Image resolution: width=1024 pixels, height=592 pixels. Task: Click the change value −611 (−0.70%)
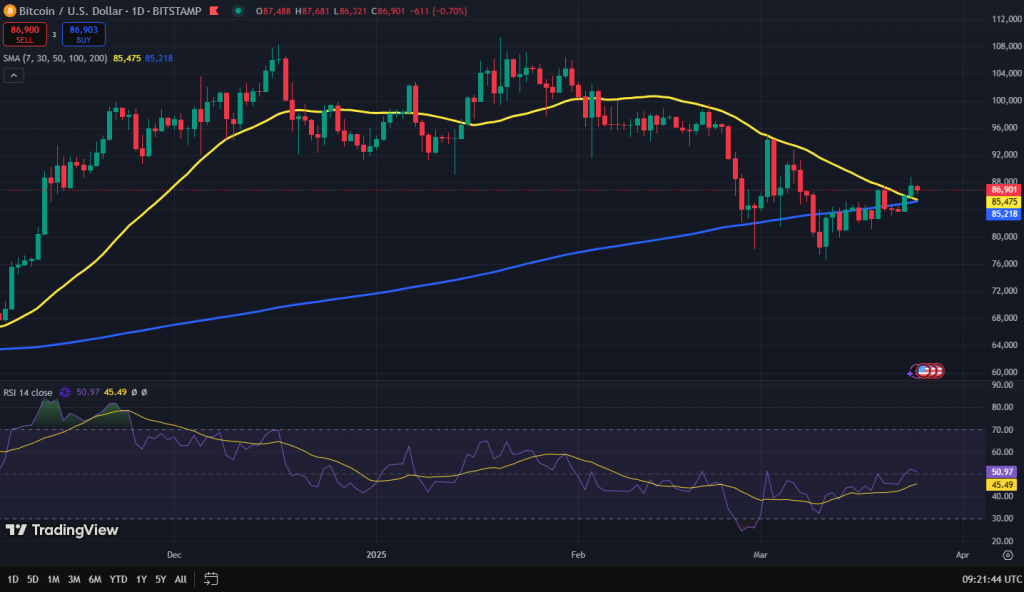[438, 11]
